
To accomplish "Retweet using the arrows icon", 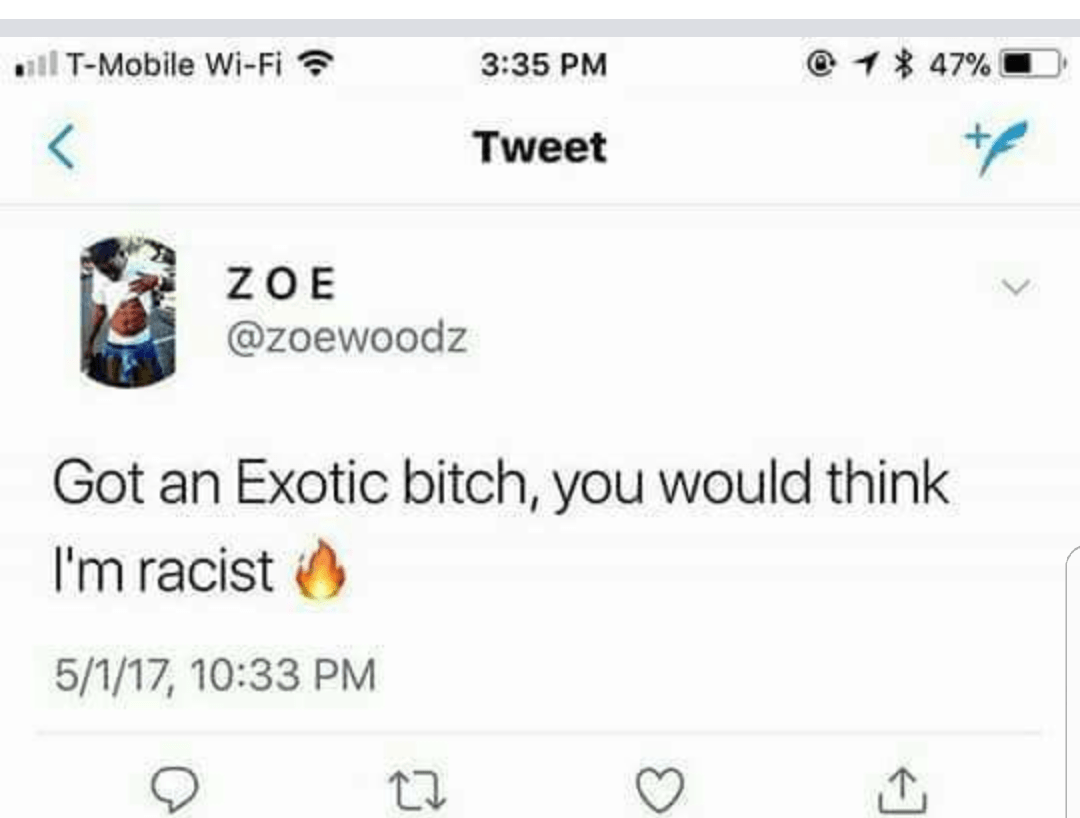I will click(417, 790).
